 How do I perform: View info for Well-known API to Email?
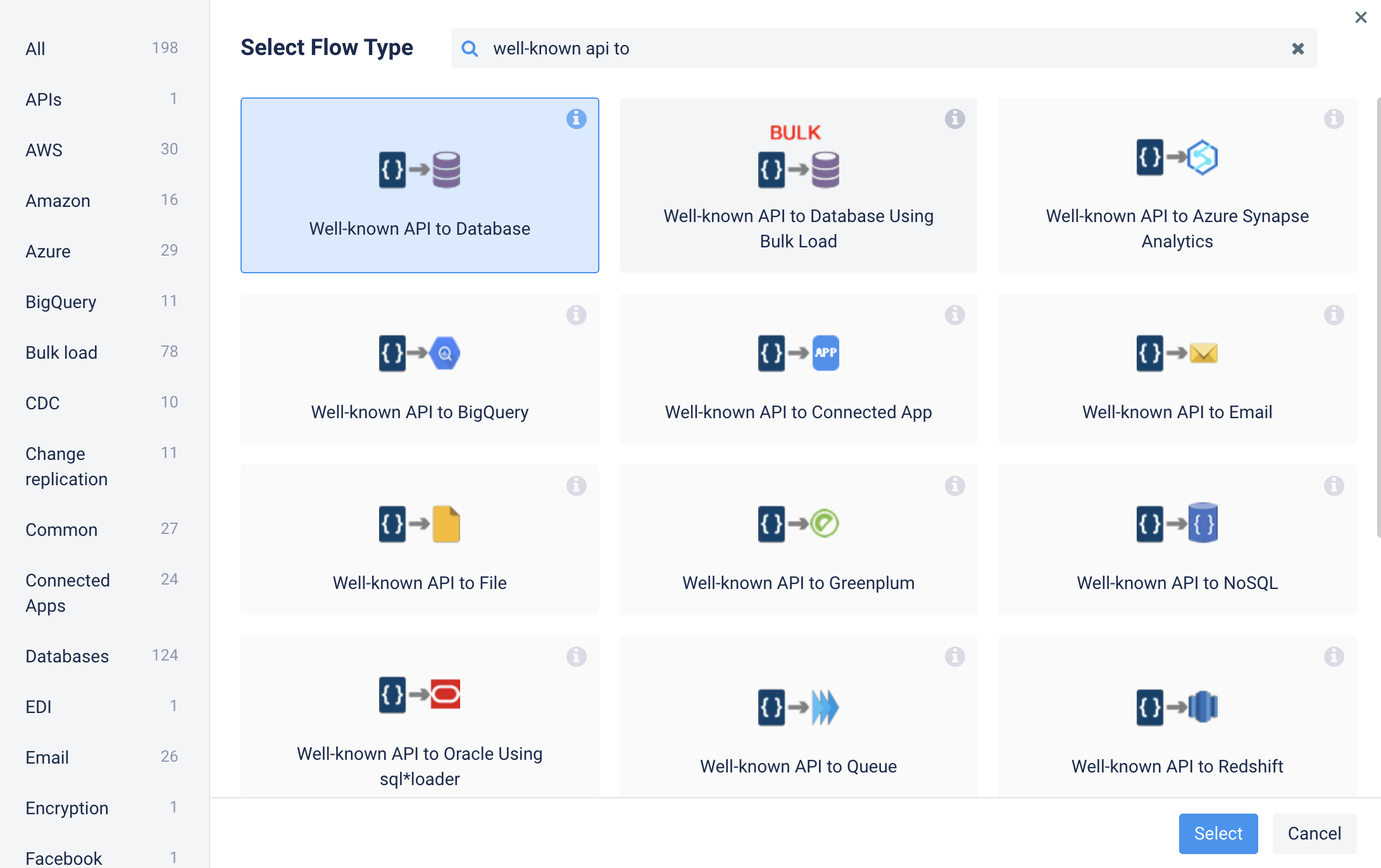click(x=1334, y=315)
